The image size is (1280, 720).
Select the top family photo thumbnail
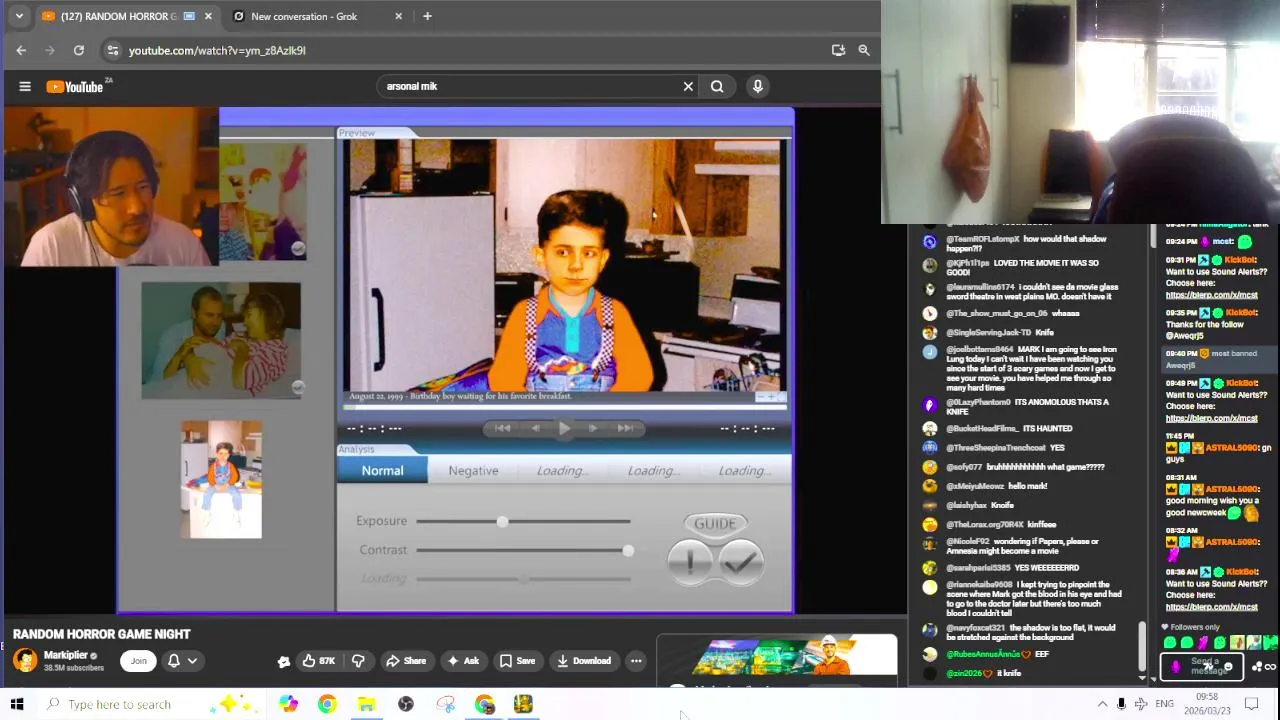[x=263, y=201]
